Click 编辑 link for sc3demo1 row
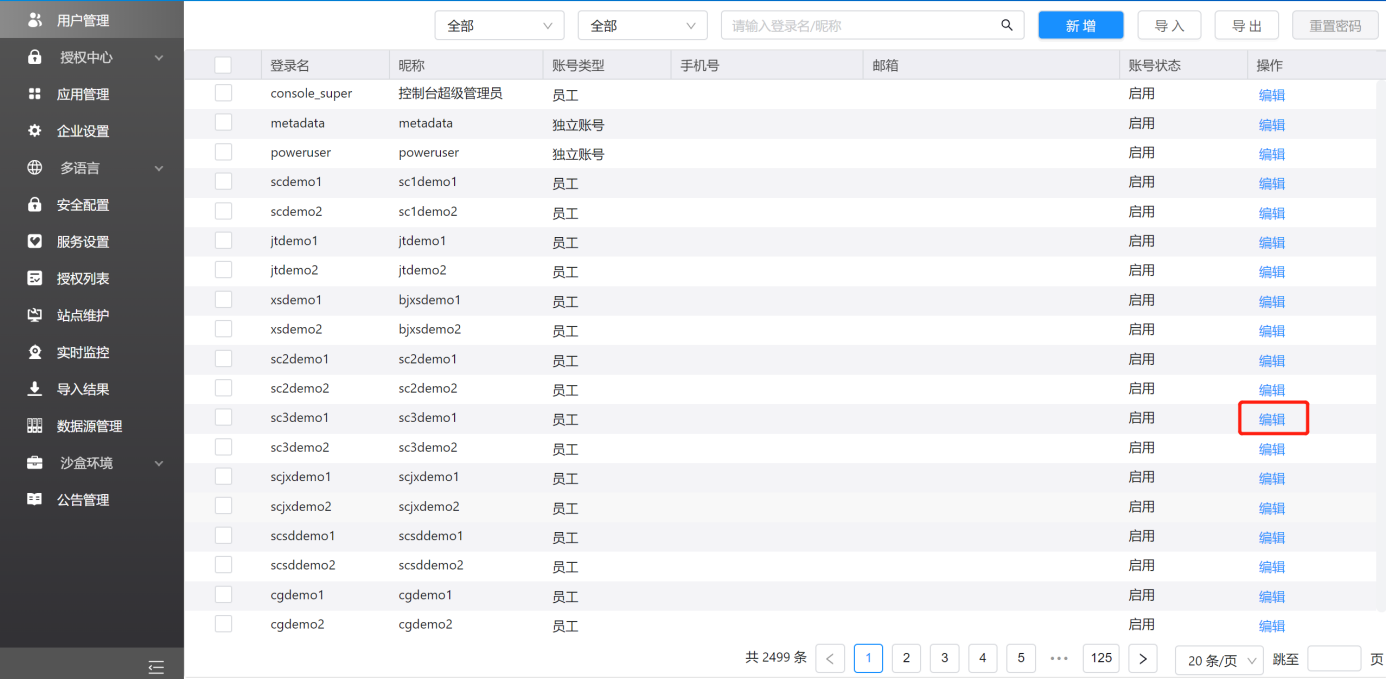Image resolution: width=1386 pixels, height=679 pixels. pyautogui.click(x=1272, y=420)
